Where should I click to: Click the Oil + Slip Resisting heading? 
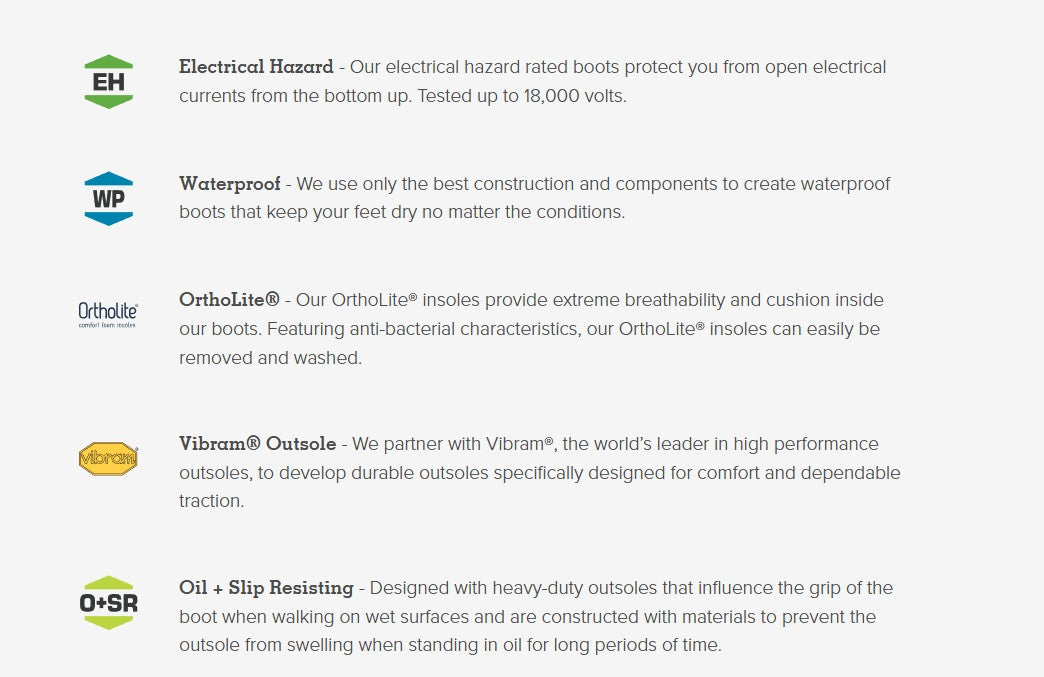point(266,588)
